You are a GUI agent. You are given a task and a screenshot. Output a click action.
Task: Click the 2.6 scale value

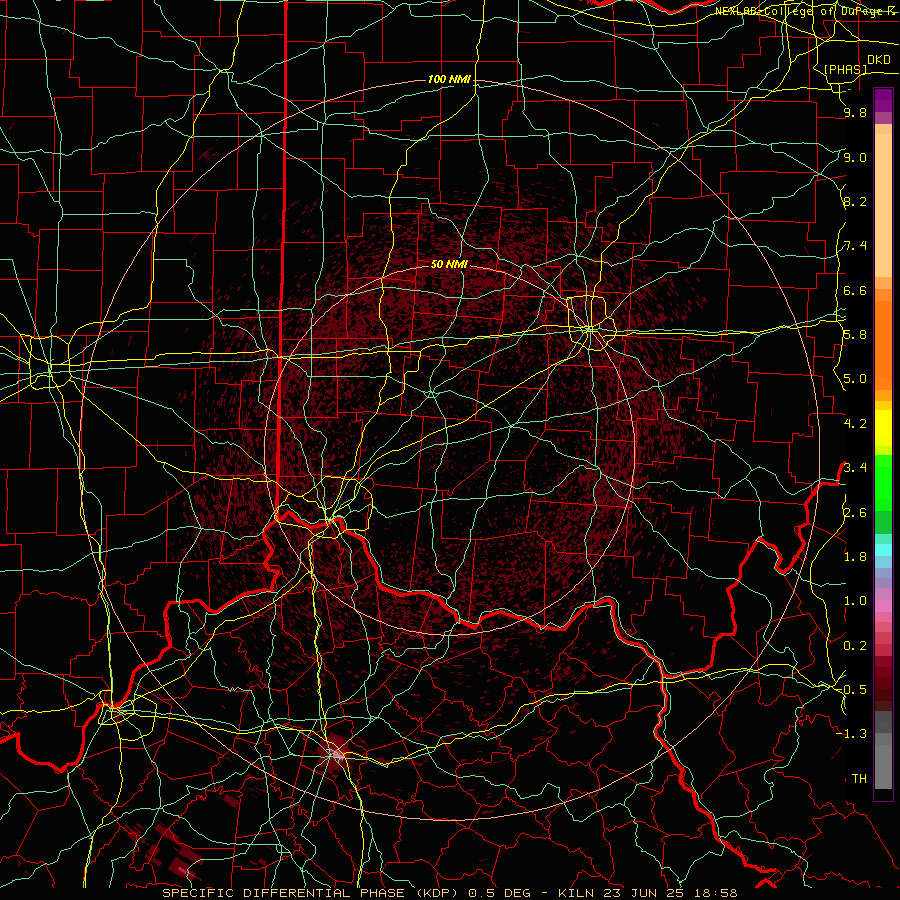coord(855,513)
